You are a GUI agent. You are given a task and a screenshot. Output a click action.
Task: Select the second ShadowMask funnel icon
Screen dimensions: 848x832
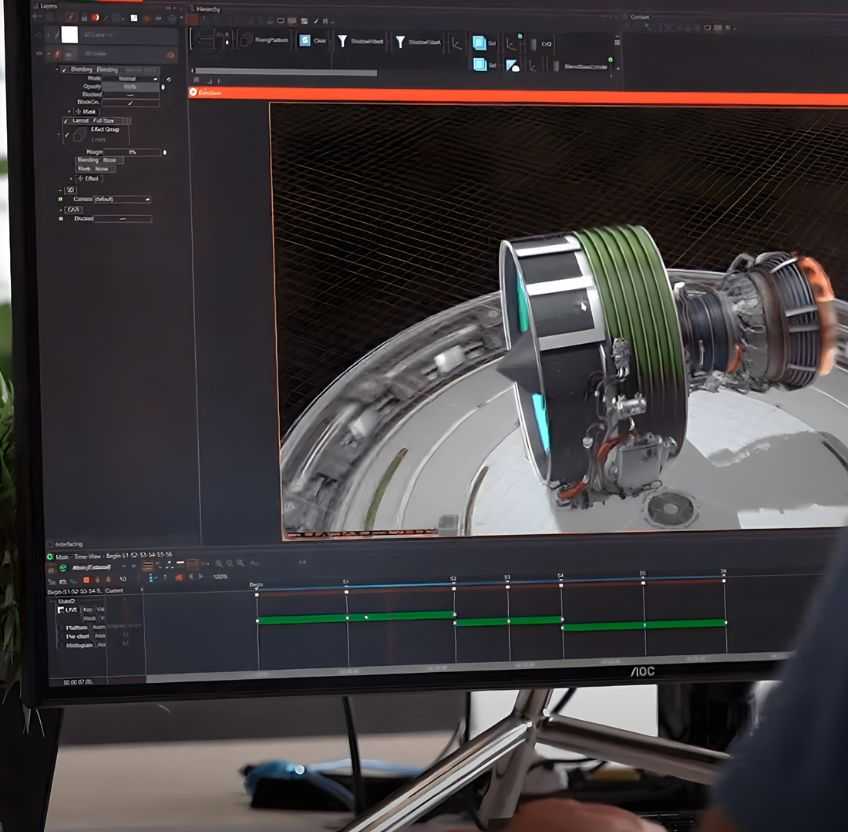pyautogui.click(x=401, y=42)
